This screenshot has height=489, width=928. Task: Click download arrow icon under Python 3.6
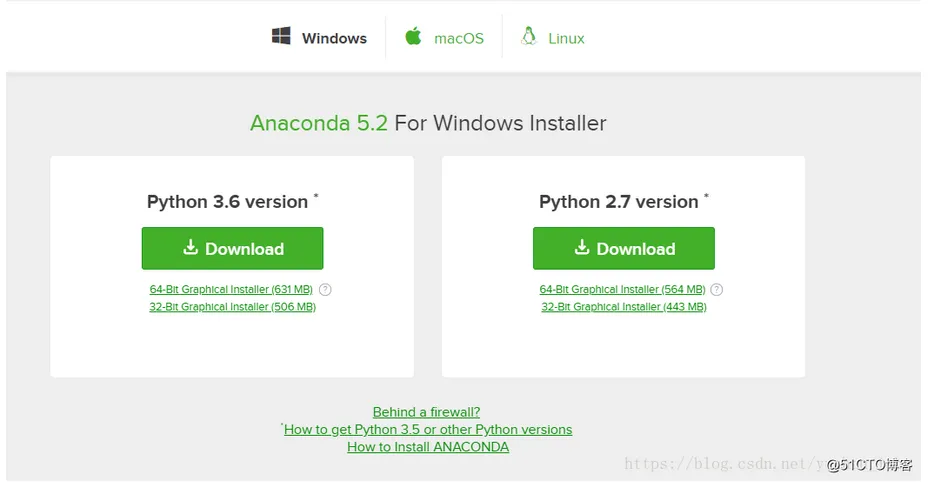(190, 248)
